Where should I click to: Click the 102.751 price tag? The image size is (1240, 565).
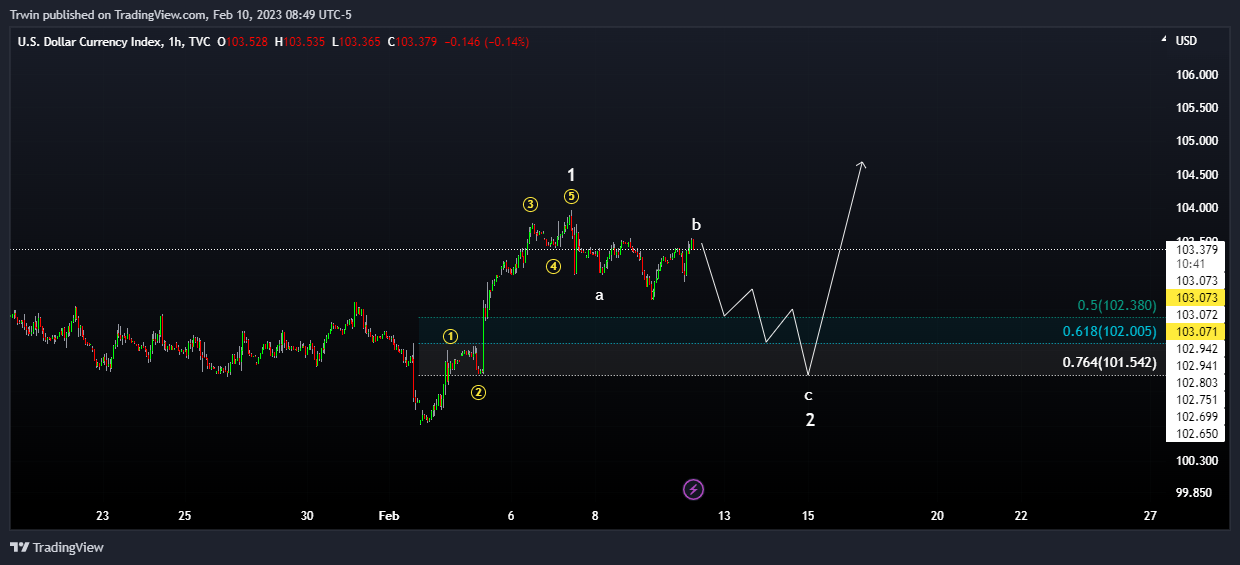click(x=1196, y=400)
